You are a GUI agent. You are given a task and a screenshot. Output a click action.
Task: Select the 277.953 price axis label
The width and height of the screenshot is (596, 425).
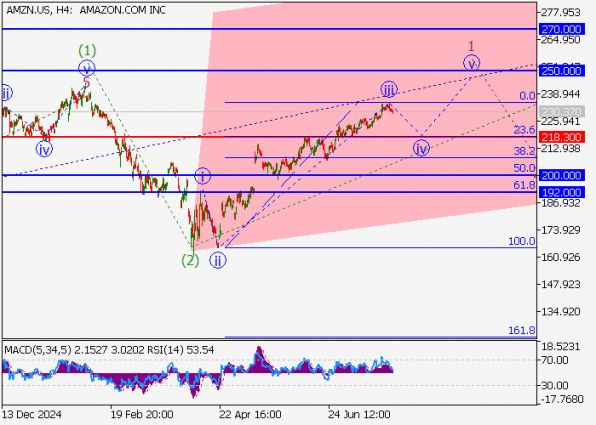(x=561, y=13)
